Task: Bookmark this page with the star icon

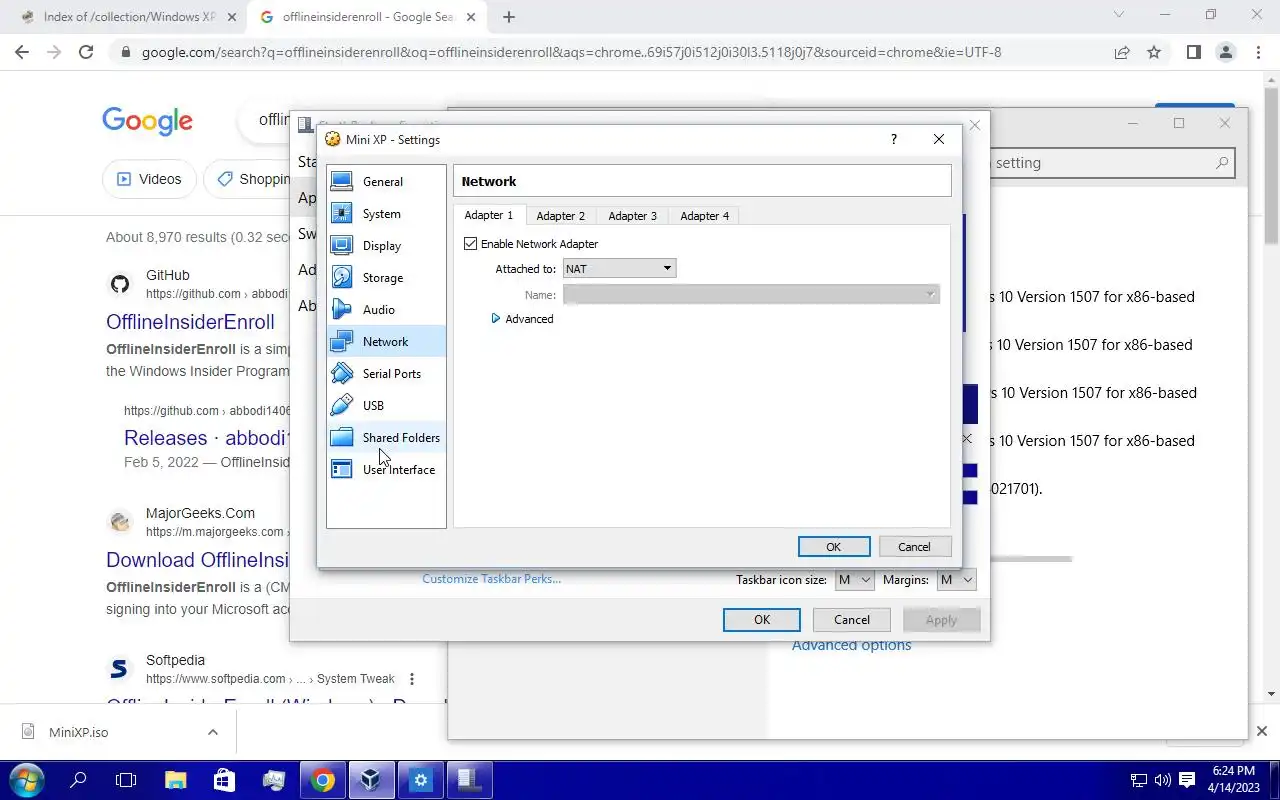Action: (1154, 52)
